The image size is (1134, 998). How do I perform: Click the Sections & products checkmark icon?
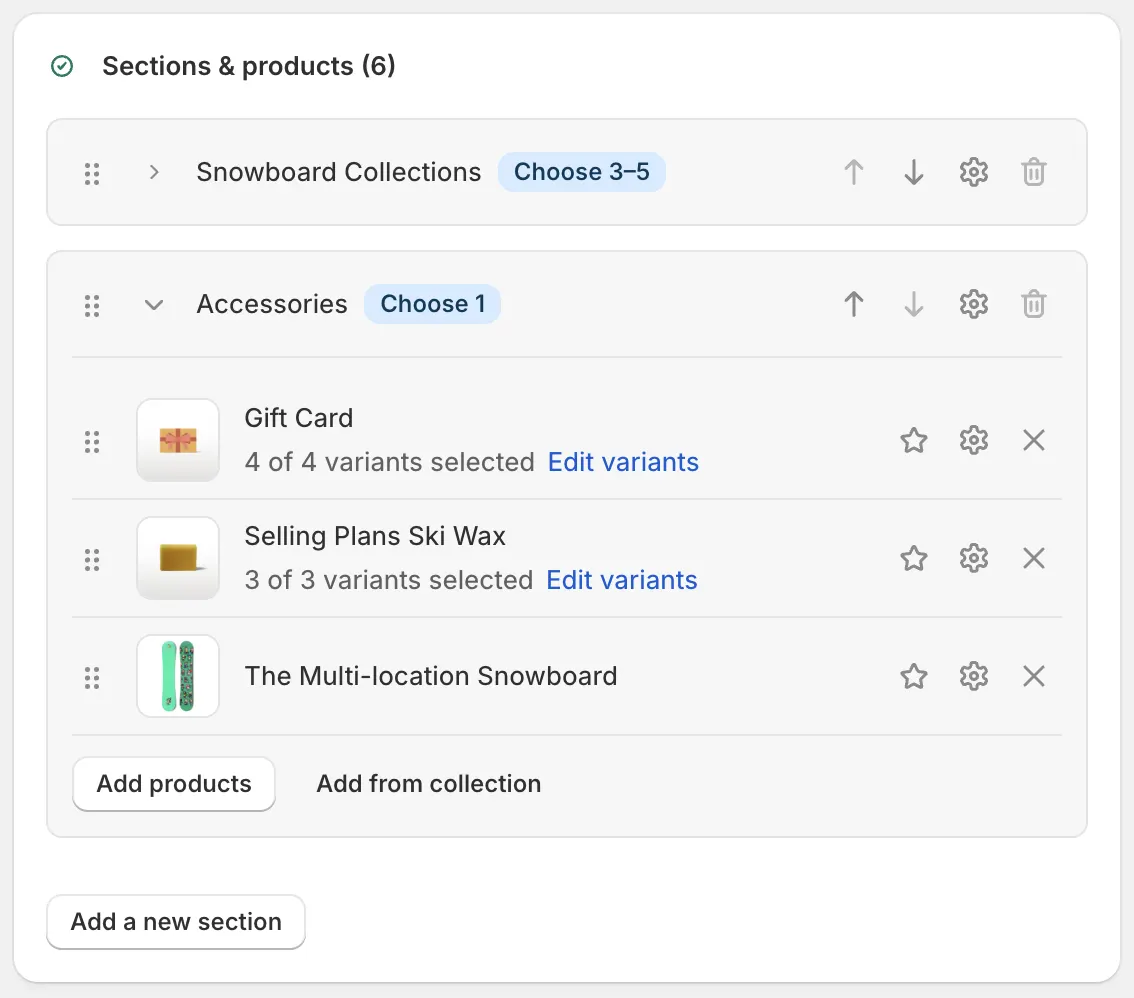[62, 67]
